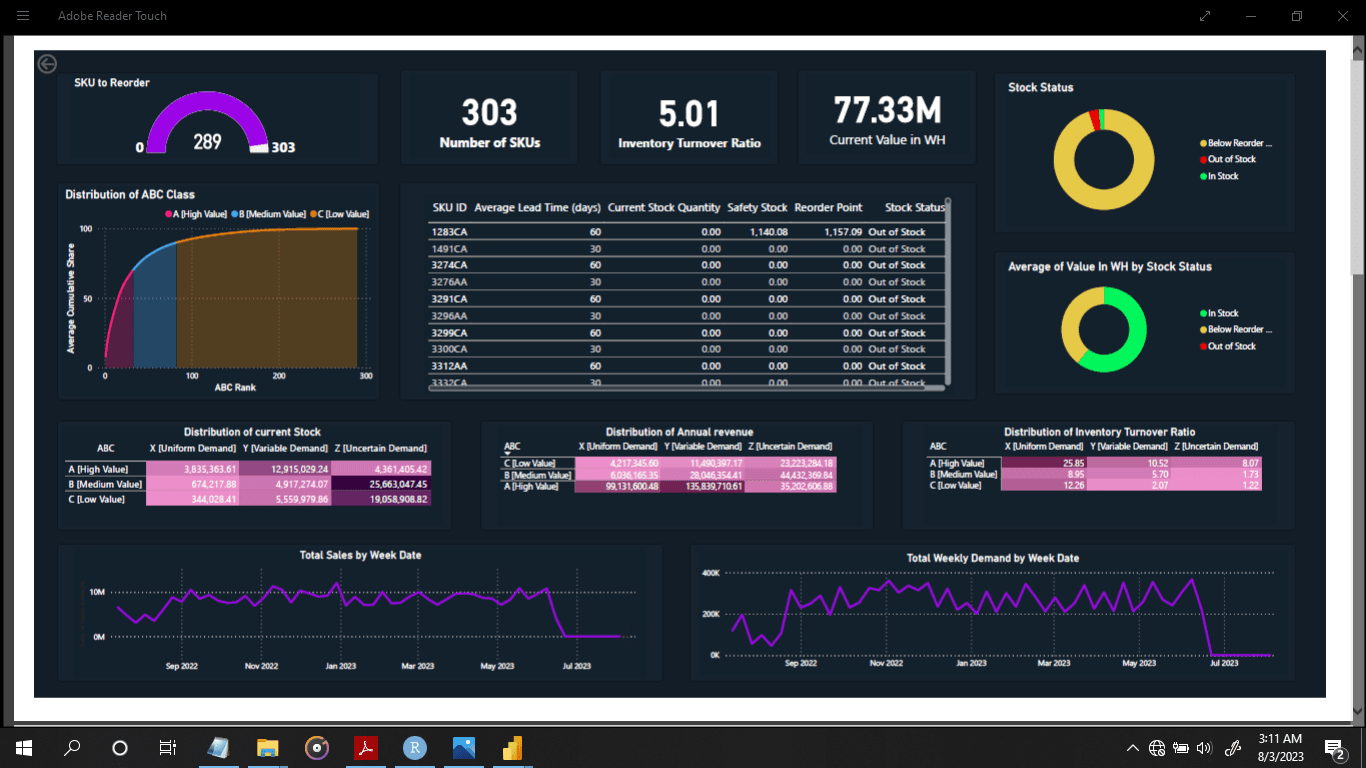Open the Adobe Reader Touch hamburger menu
This screenshot has width=1366, height=768.
coord(23,16)
